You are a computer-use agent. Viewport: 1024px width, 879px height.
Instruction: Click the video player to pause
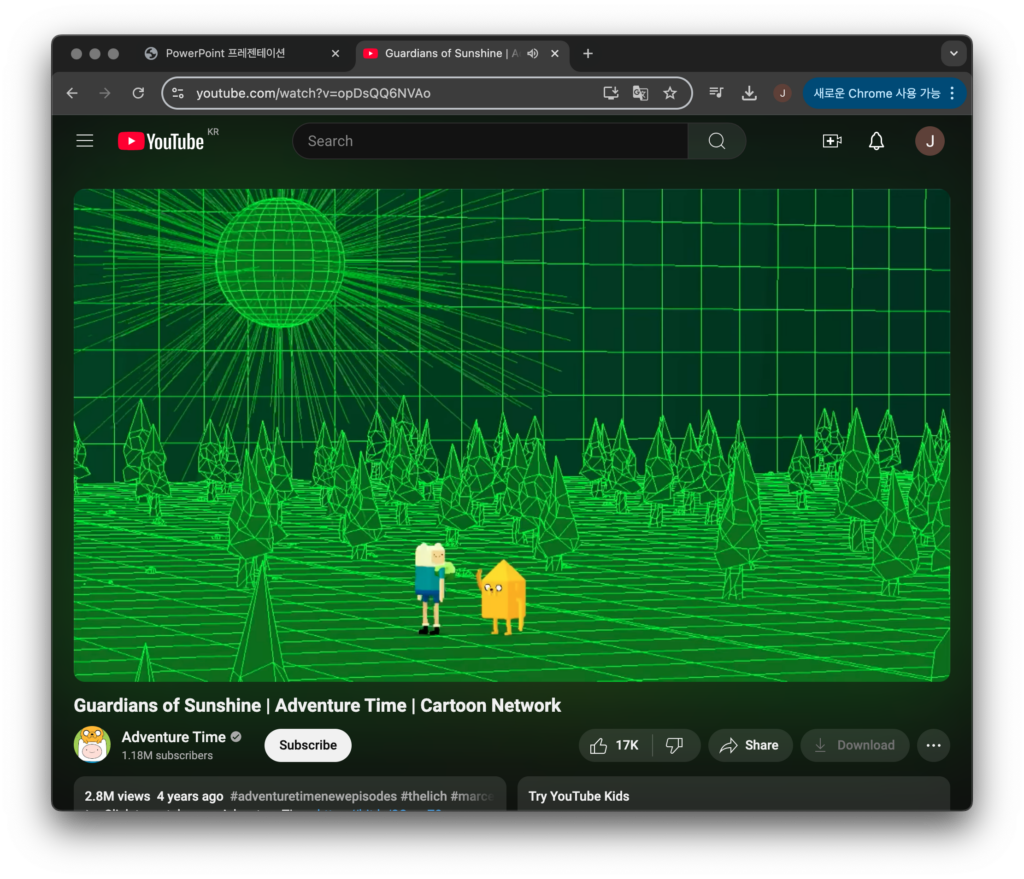(x=511, y=435)
